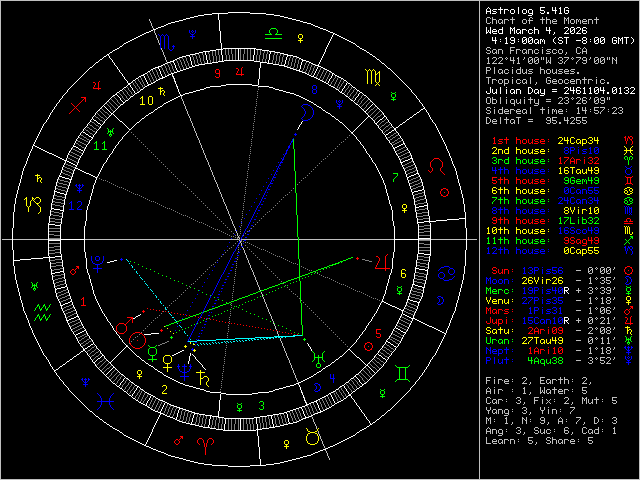Click the Saturn symbol ending the sidebar Satu row

629,330
